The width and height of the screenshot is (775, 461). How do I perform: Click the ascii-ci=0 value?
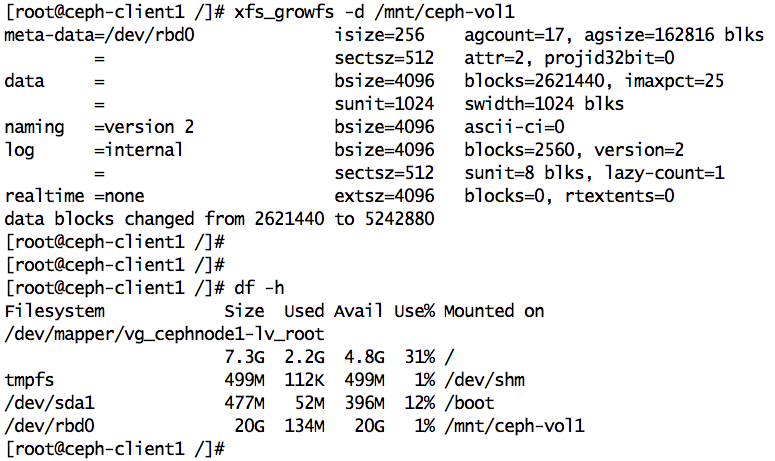pyautogui.click(x=514, y=126)
